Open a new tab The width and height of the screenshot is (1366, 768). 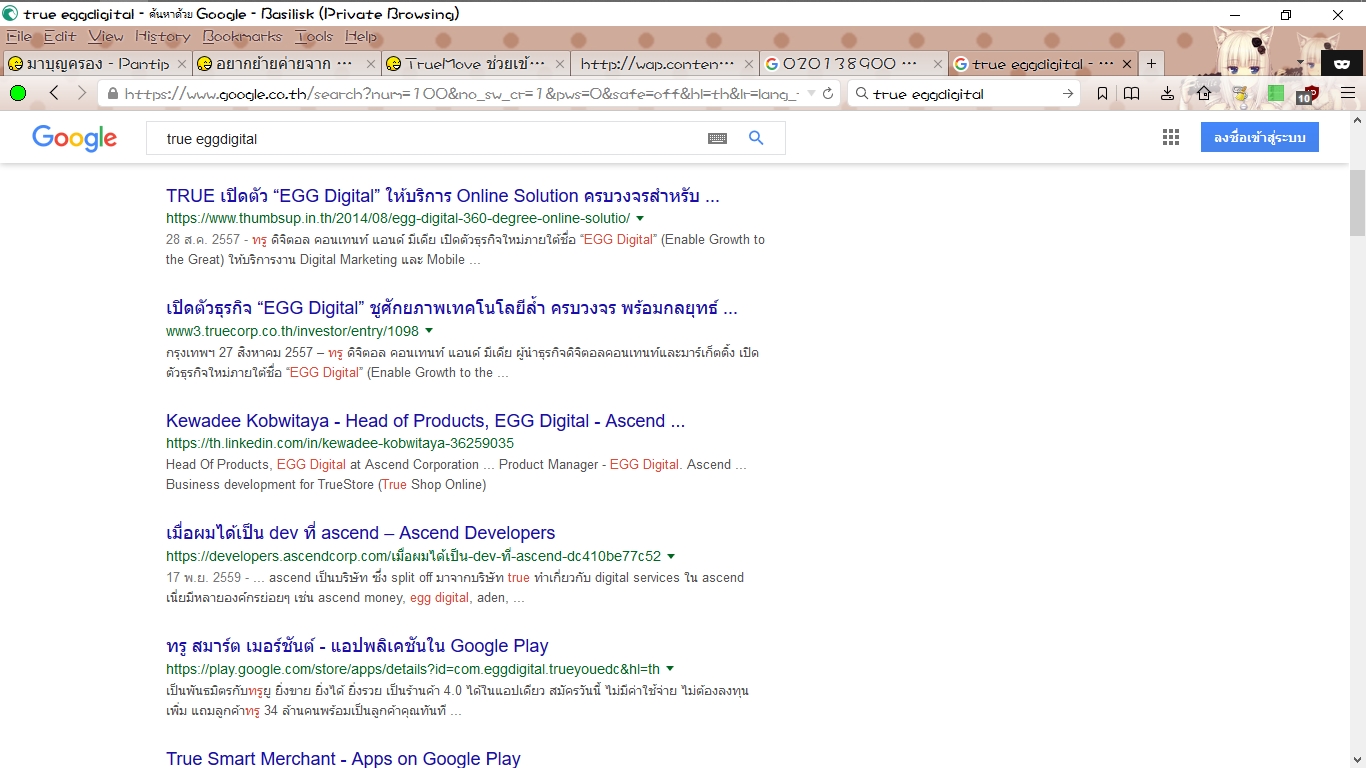pyautogui.click(x=1151, y=63)
